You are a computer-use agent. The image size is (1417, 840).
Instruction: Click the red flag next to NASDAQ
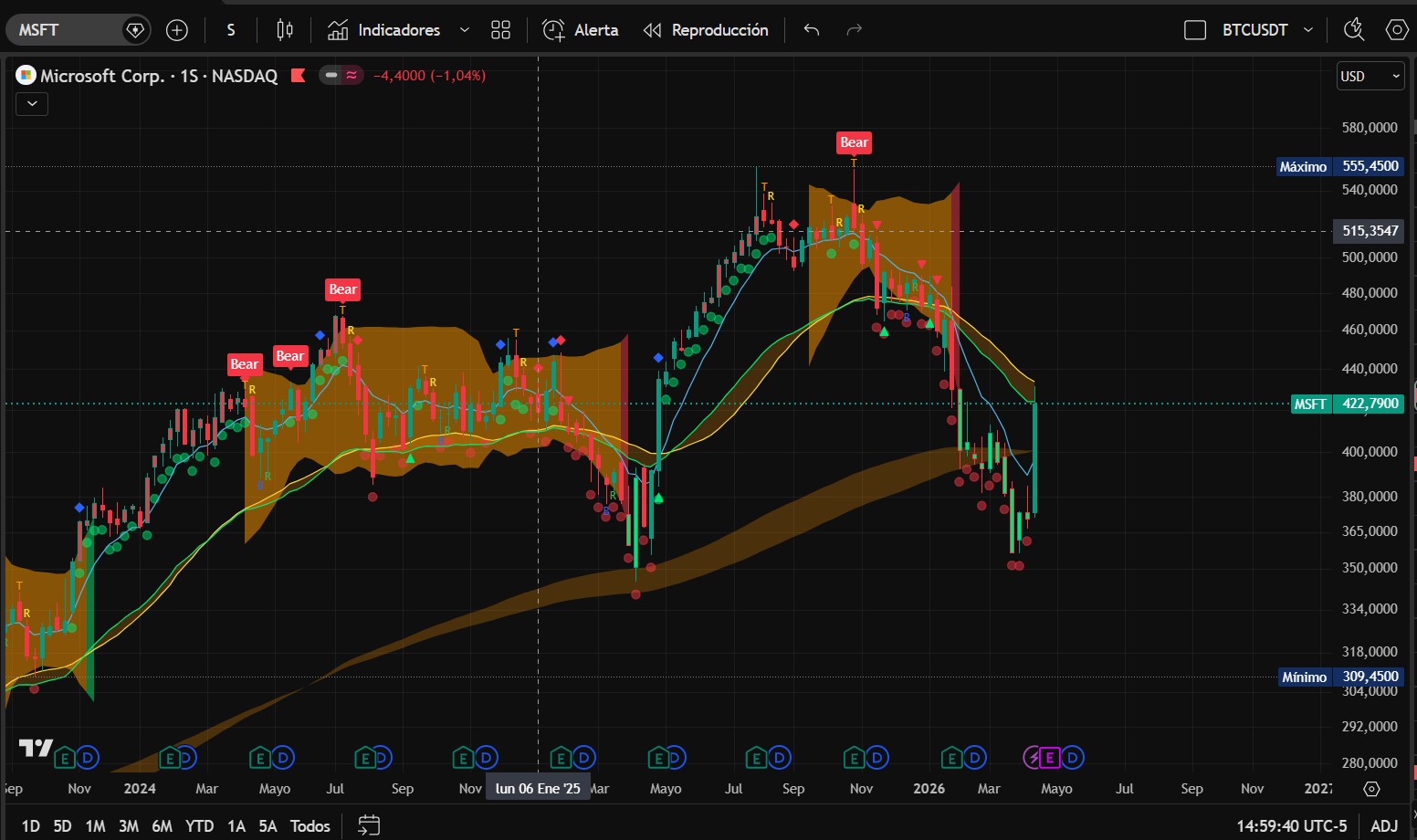(298, 76)
